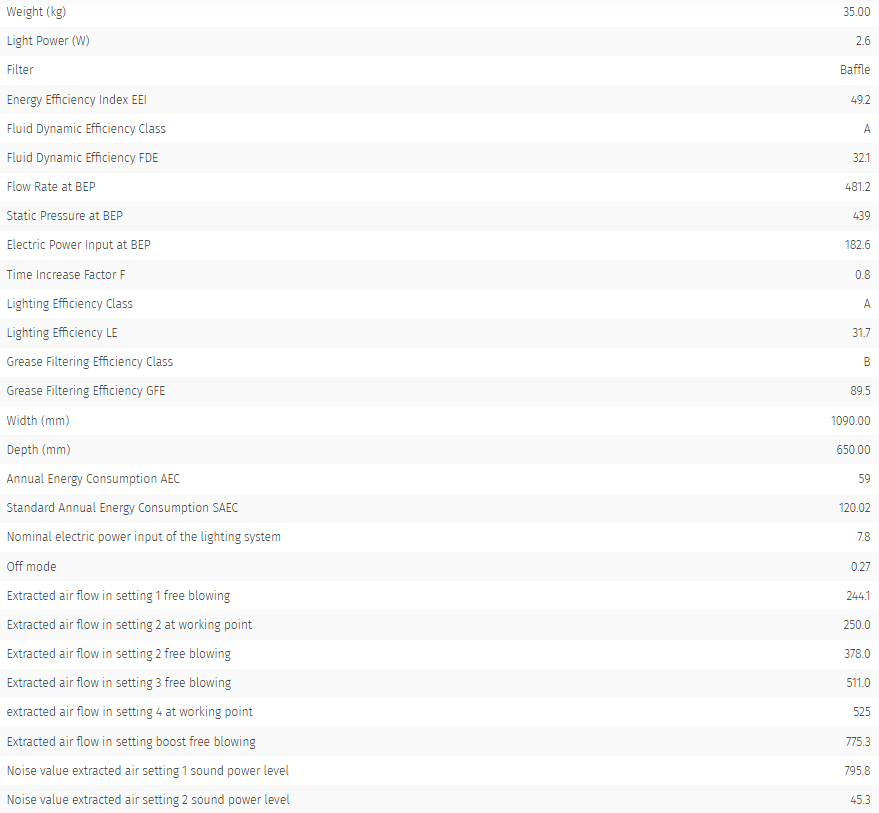Click Noise value setting 2 sound power label
Screen dimensions: 879x813
point(148,800)
